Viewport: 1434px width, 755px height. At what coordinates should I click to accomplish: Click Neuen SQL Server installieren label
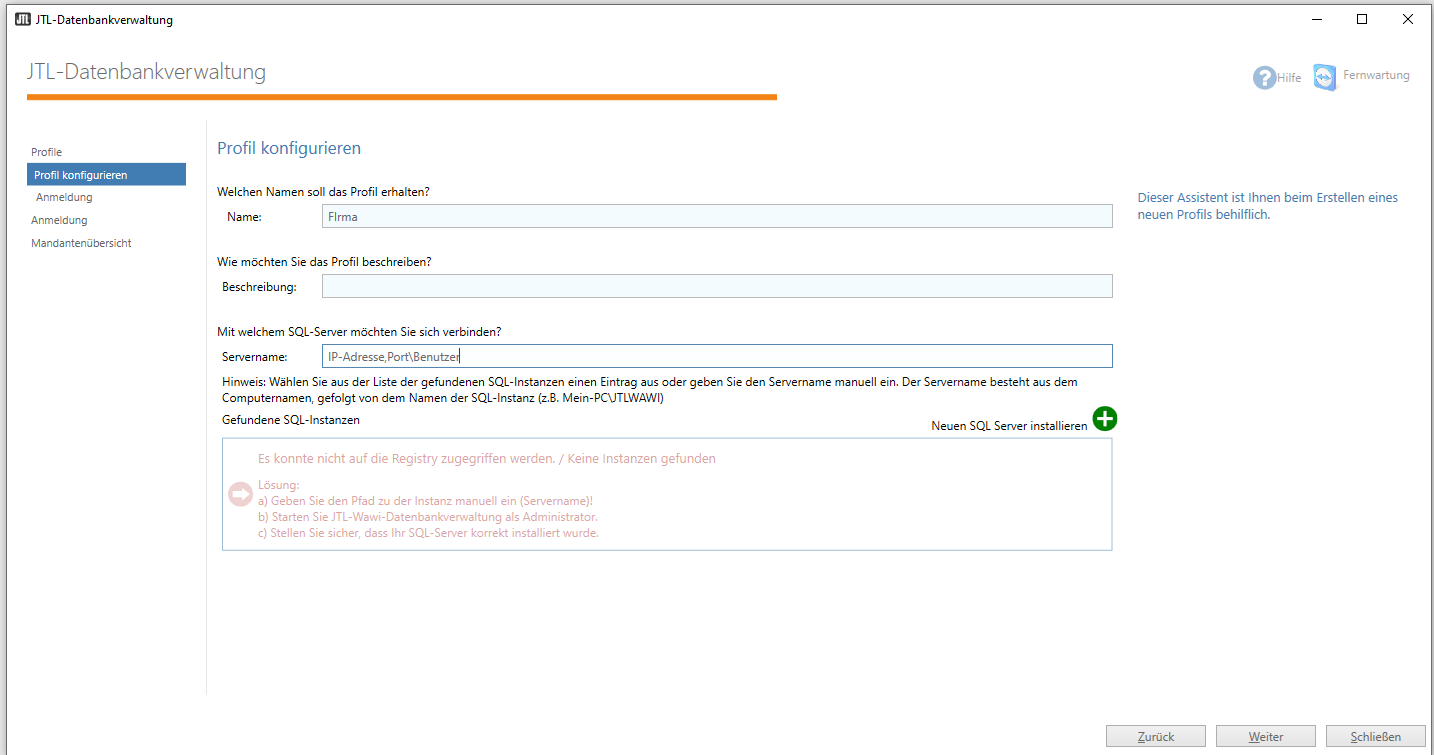[x=1009, y=426]
